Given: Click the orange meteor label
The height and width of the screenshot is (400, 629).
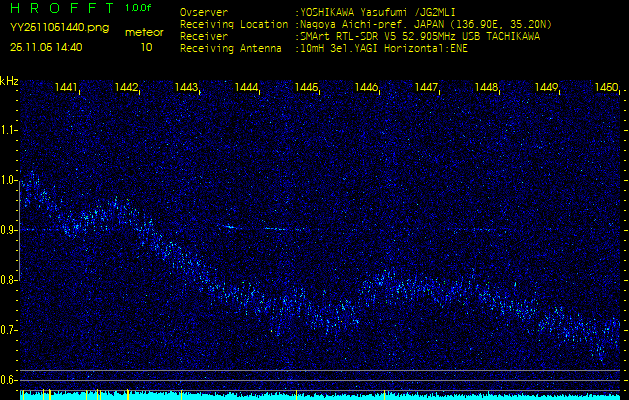Looking at the screenshot, I should pyautogui.click(x=145, y=32).
